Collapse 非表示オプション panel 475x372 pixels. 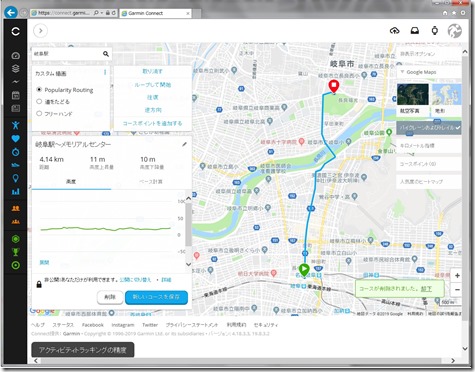point(429,54)
